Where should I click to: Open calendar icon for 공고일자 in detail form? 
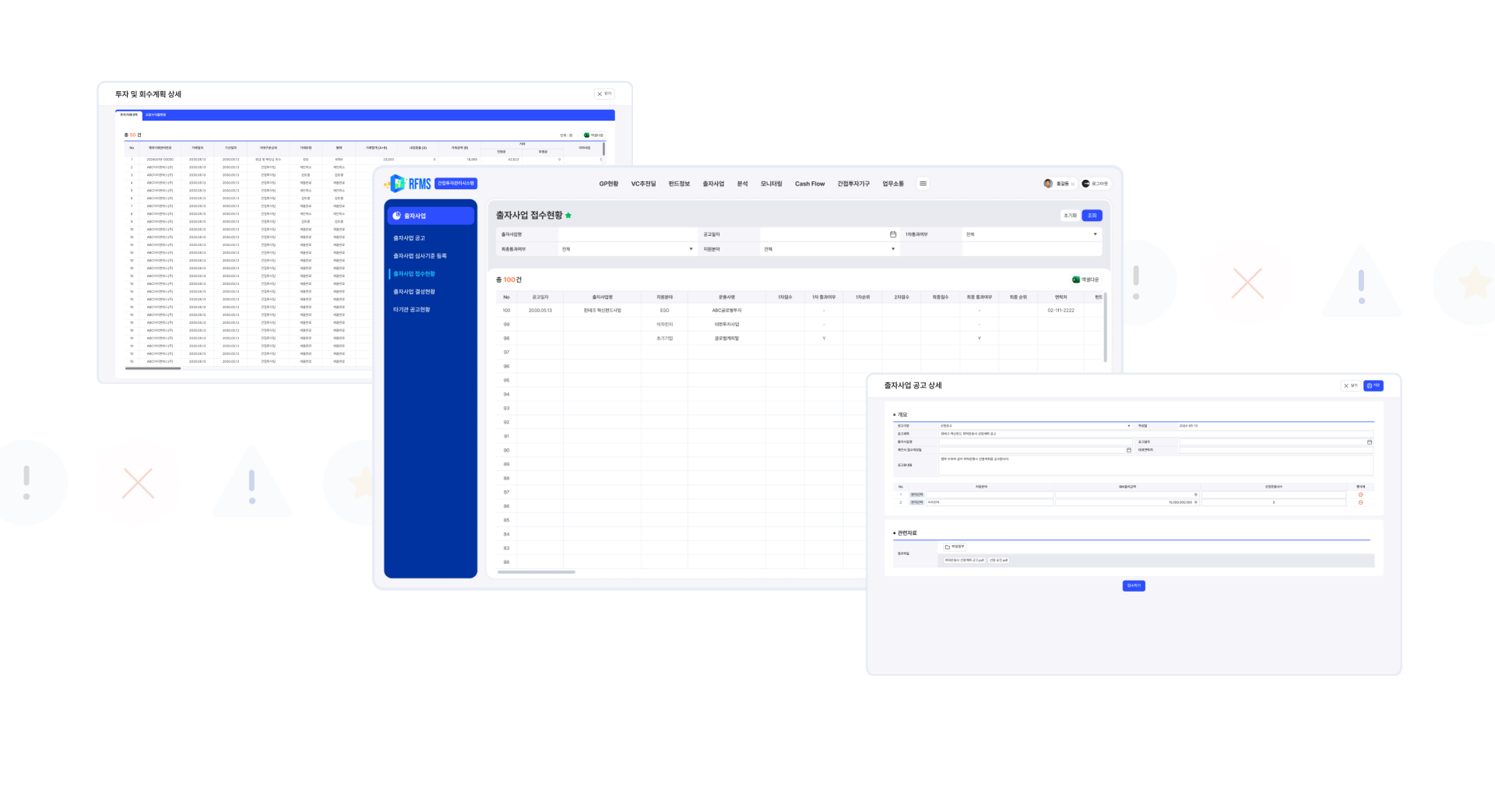point(1369,442)
